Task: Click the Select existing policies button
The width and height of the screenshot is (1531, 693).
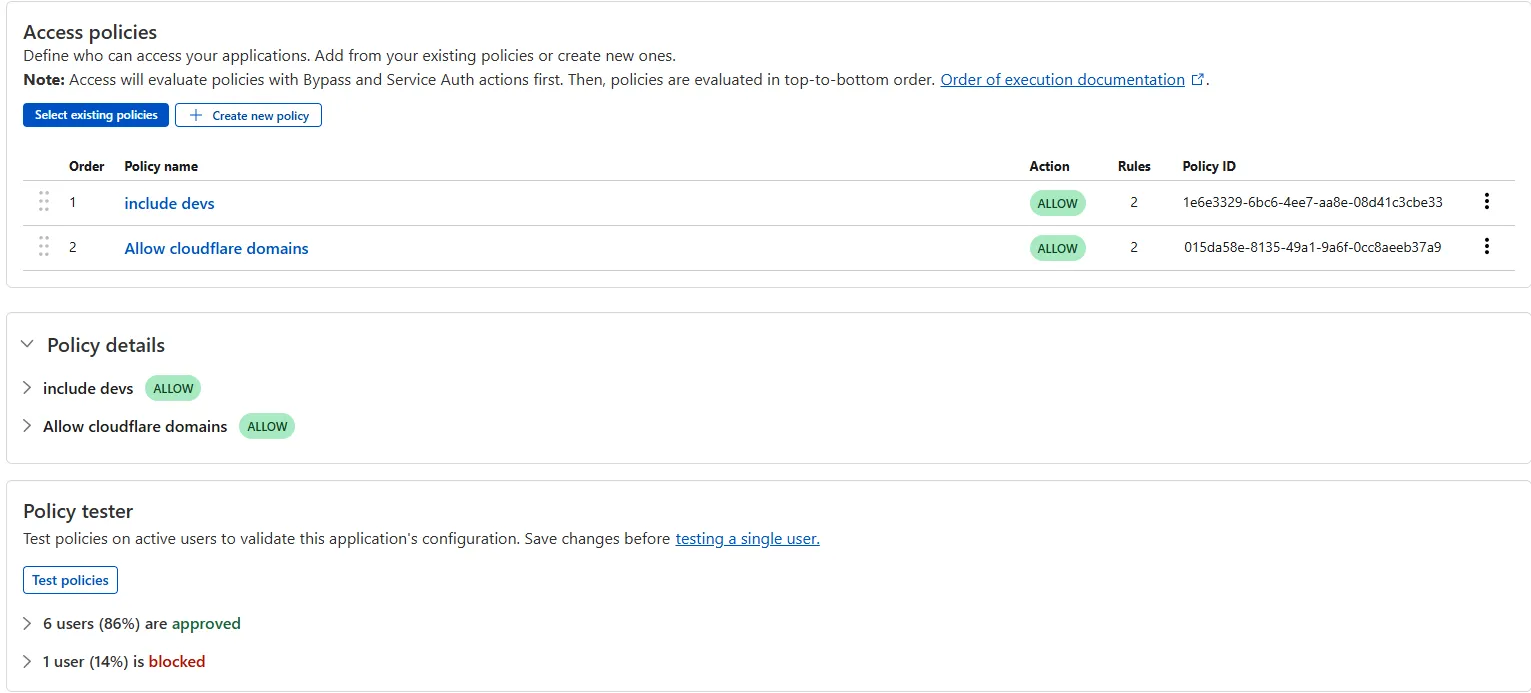Action: point(95,114)
